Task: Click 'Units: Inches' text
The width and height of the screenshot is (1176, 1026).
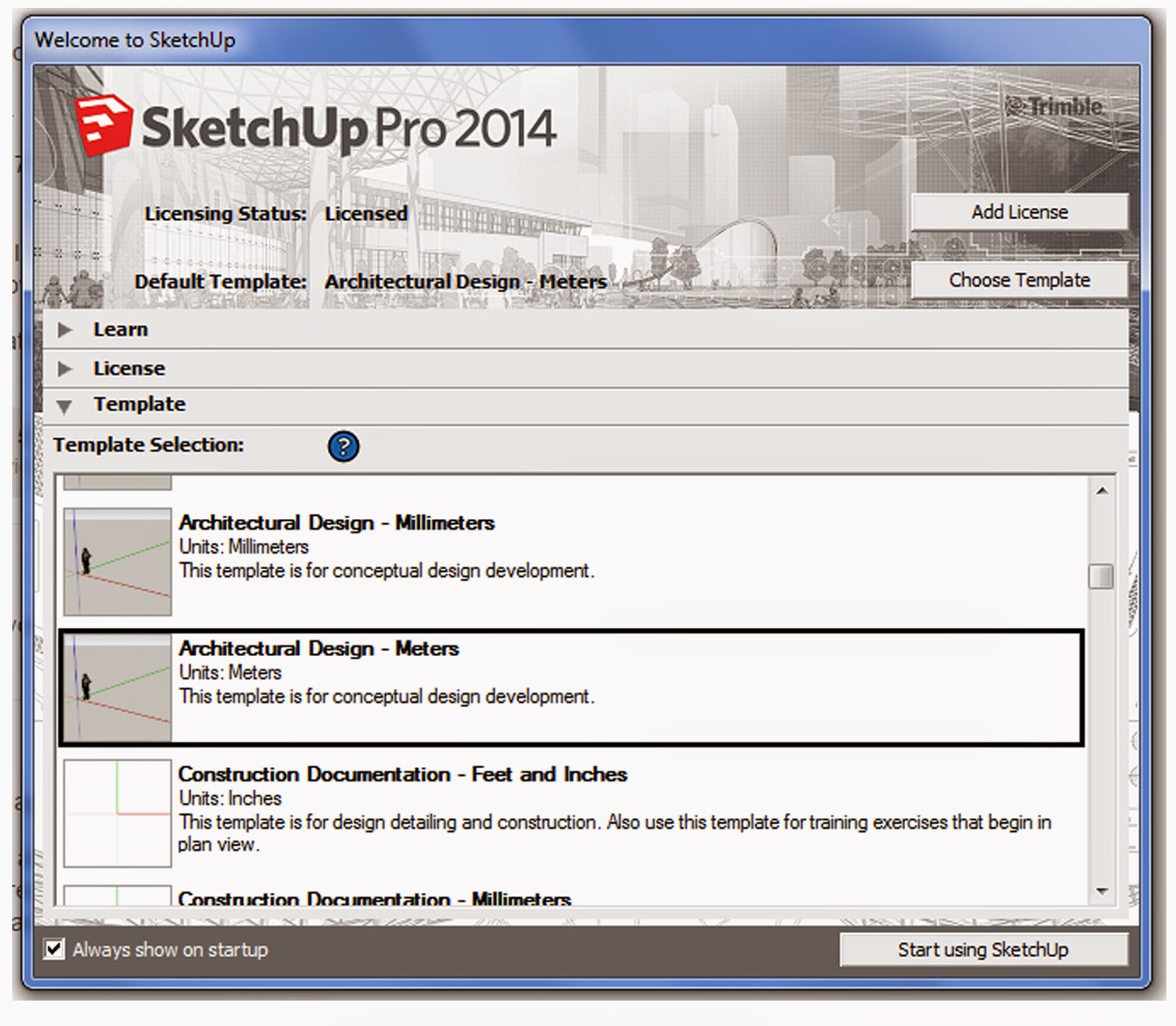Action: pyautogui.click(x=230, y=799)
